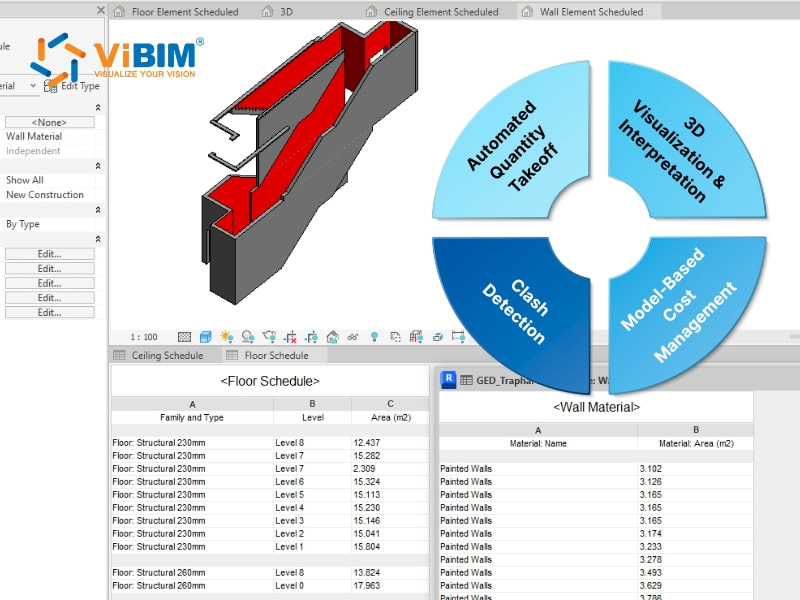Open the material selector dropdown in Properties

point(31,86)
